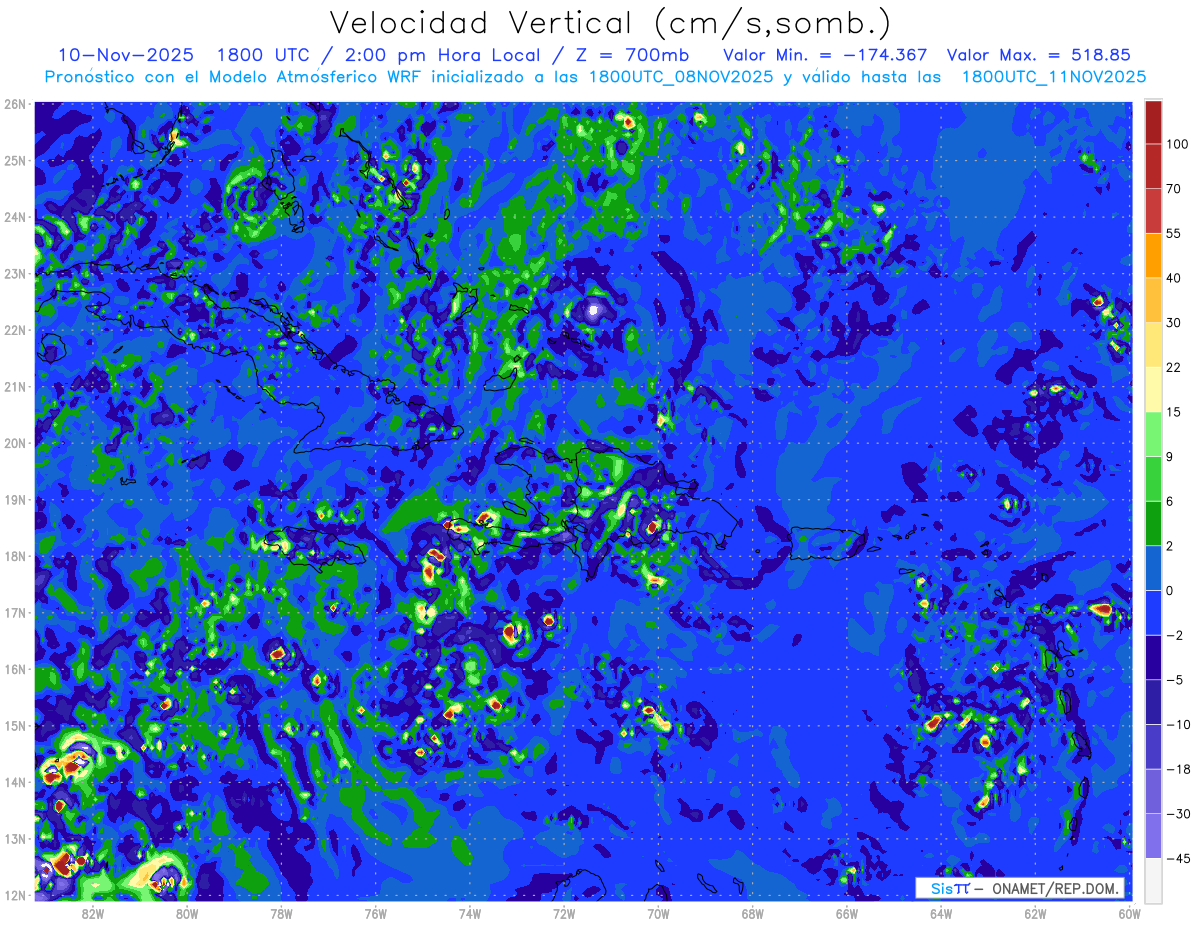Click colorbar label '-18'
This screenshot has width=1200, height=927.
coord(1177,768)
